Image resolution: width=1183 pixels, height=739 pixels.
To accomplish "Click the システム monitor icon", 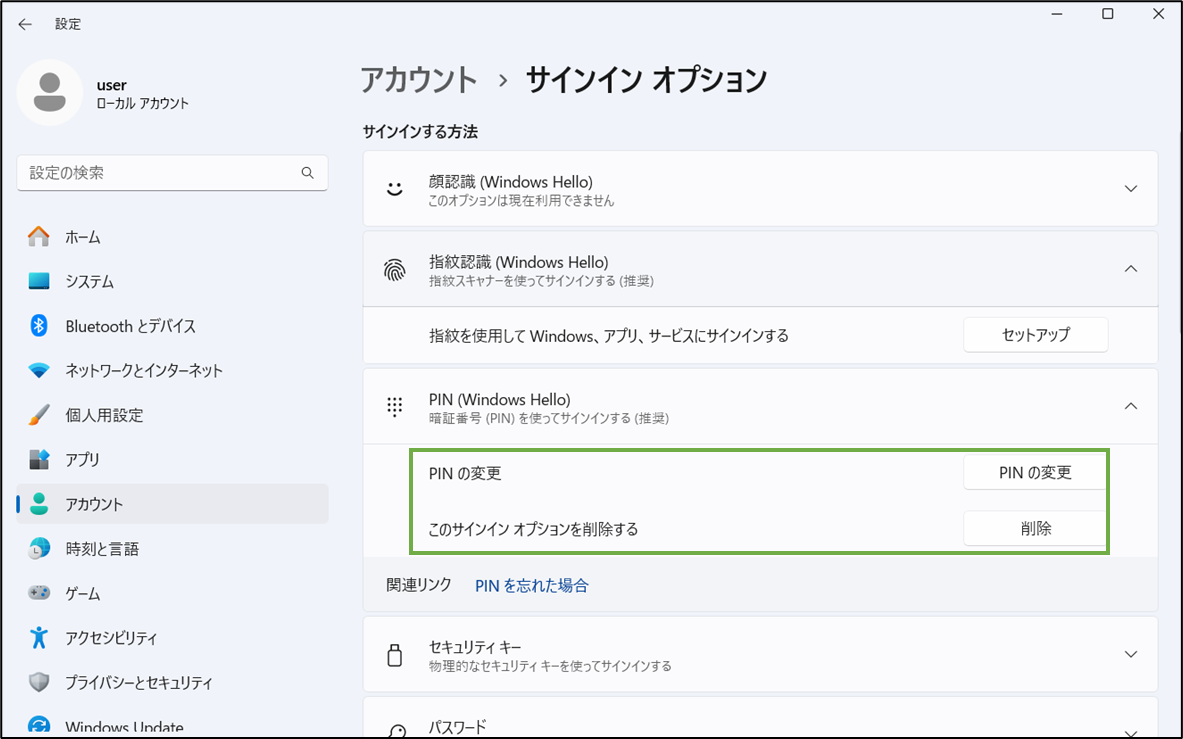I will 38,281.
